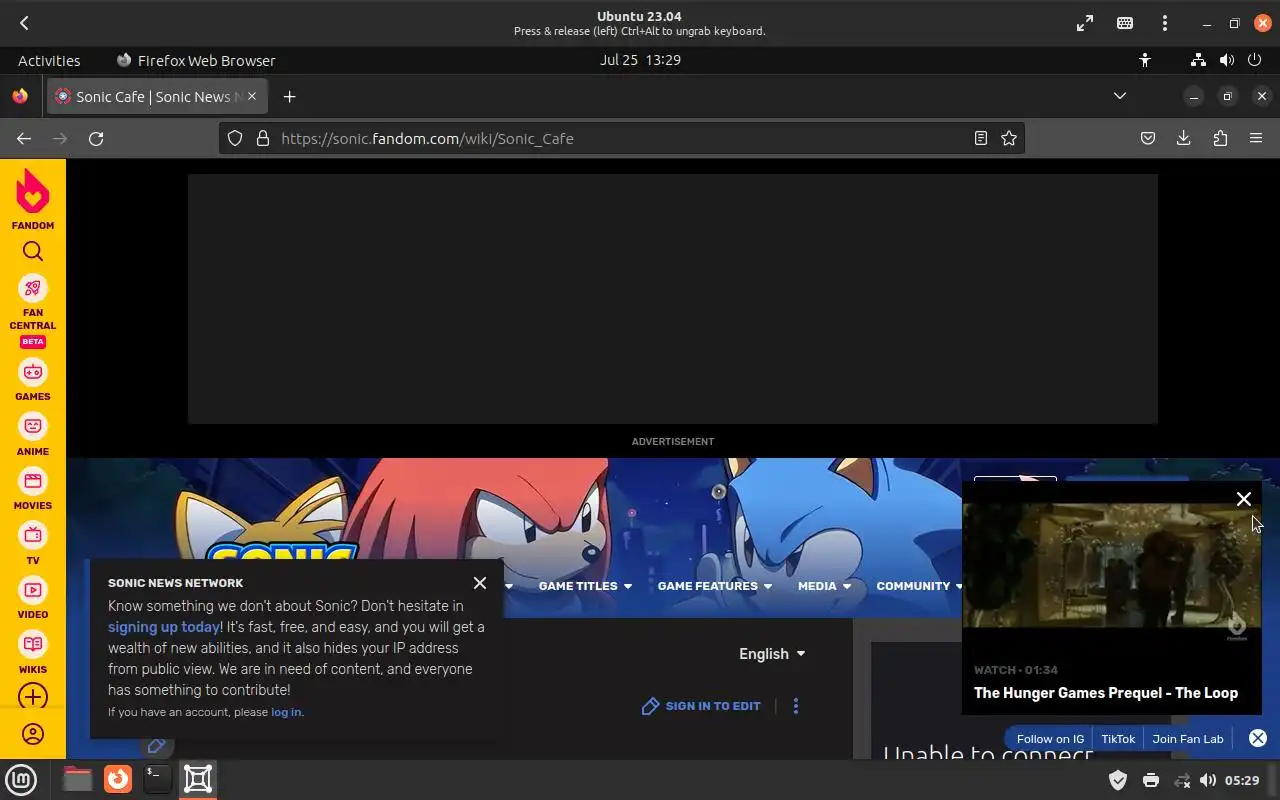Save page to Pocket
1280x800 pixels.
[x=1148, y=139]
